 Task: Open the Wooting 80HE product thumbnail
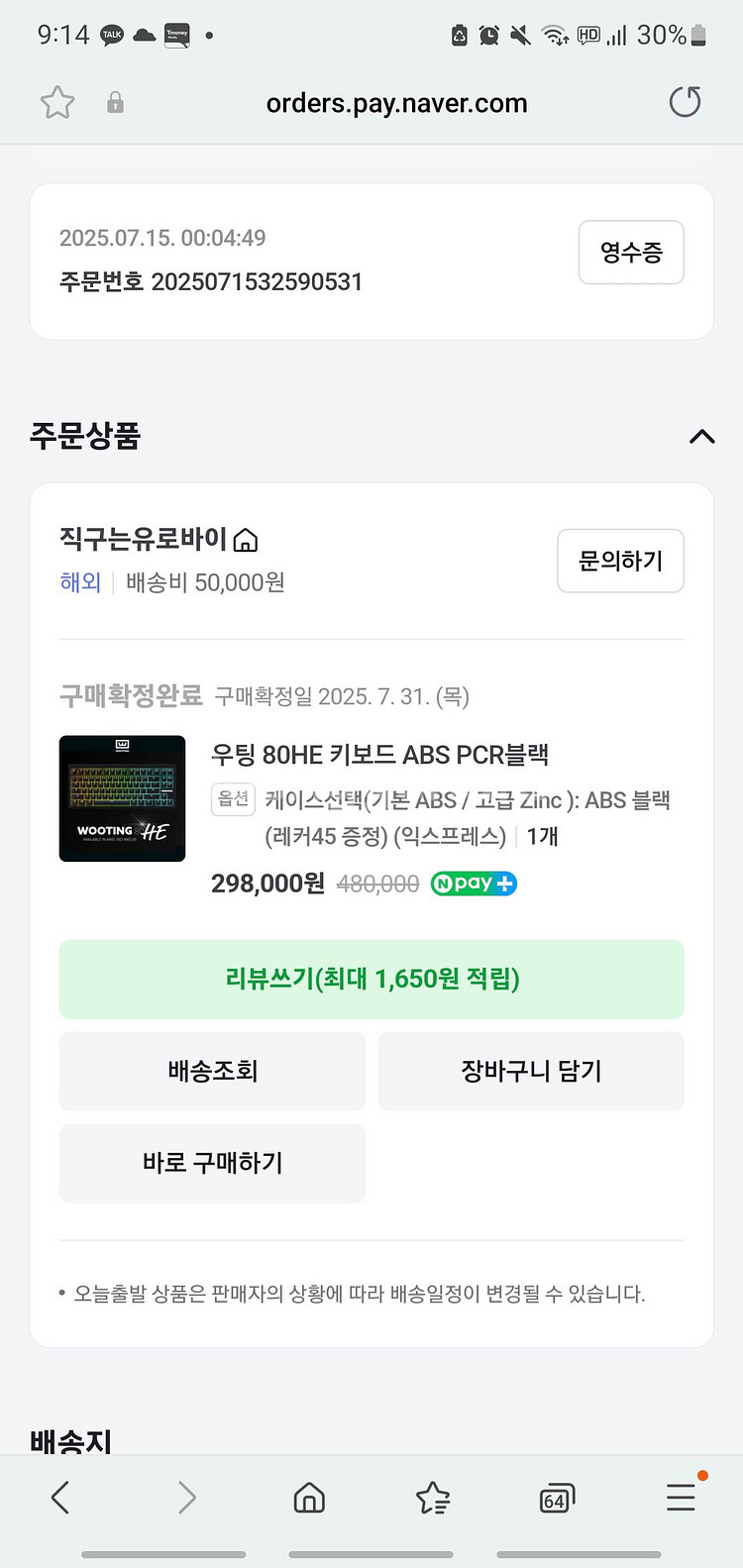click(x=122, y=798)
